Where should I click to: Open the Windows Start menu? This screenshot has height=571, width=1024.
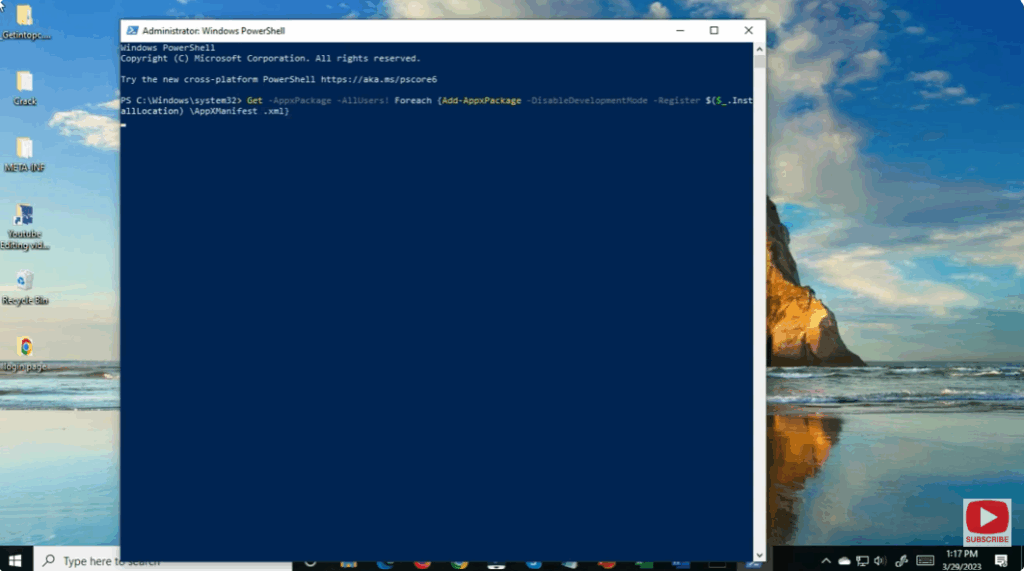click(x=16, y=561)
